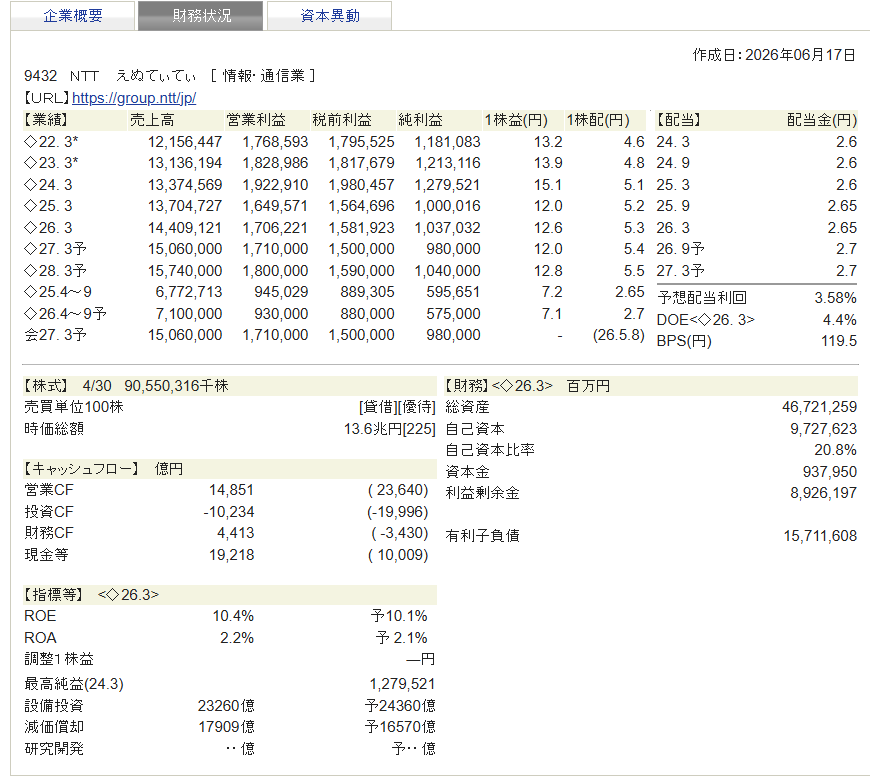The width and height of the screenshot is (870, 778).
Task: Click the 配当金(円) header
Action: coord(822,120)
